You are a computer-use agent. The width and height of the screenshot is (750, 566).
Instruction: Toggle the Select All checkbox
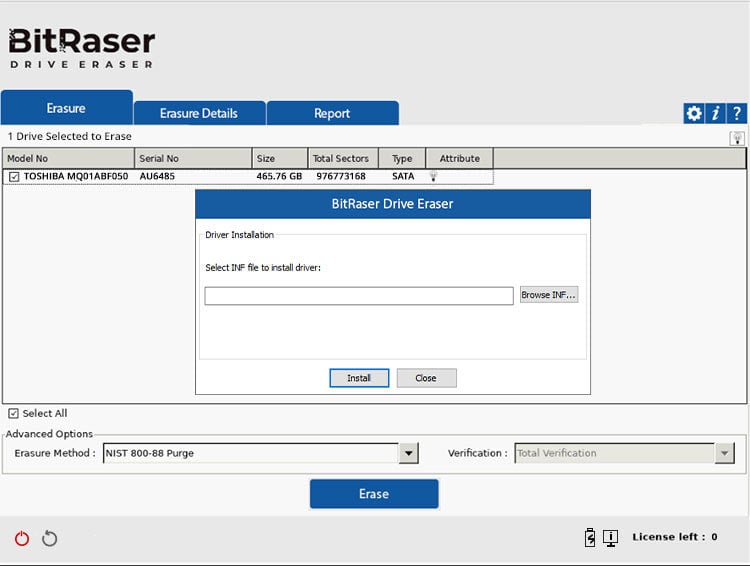coord(13,413)
